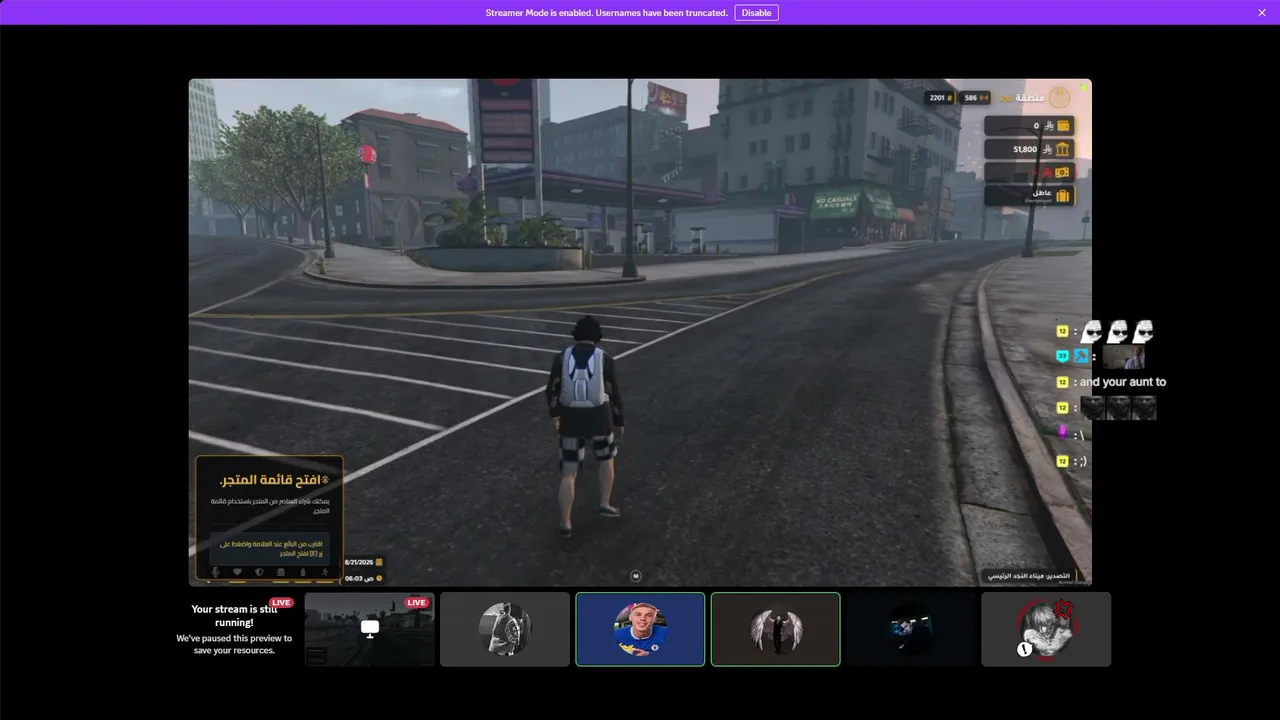Click the wallet cash icon in the HUD
The height and width of the screenshot is (720, 1280).
coord(1063,126)
